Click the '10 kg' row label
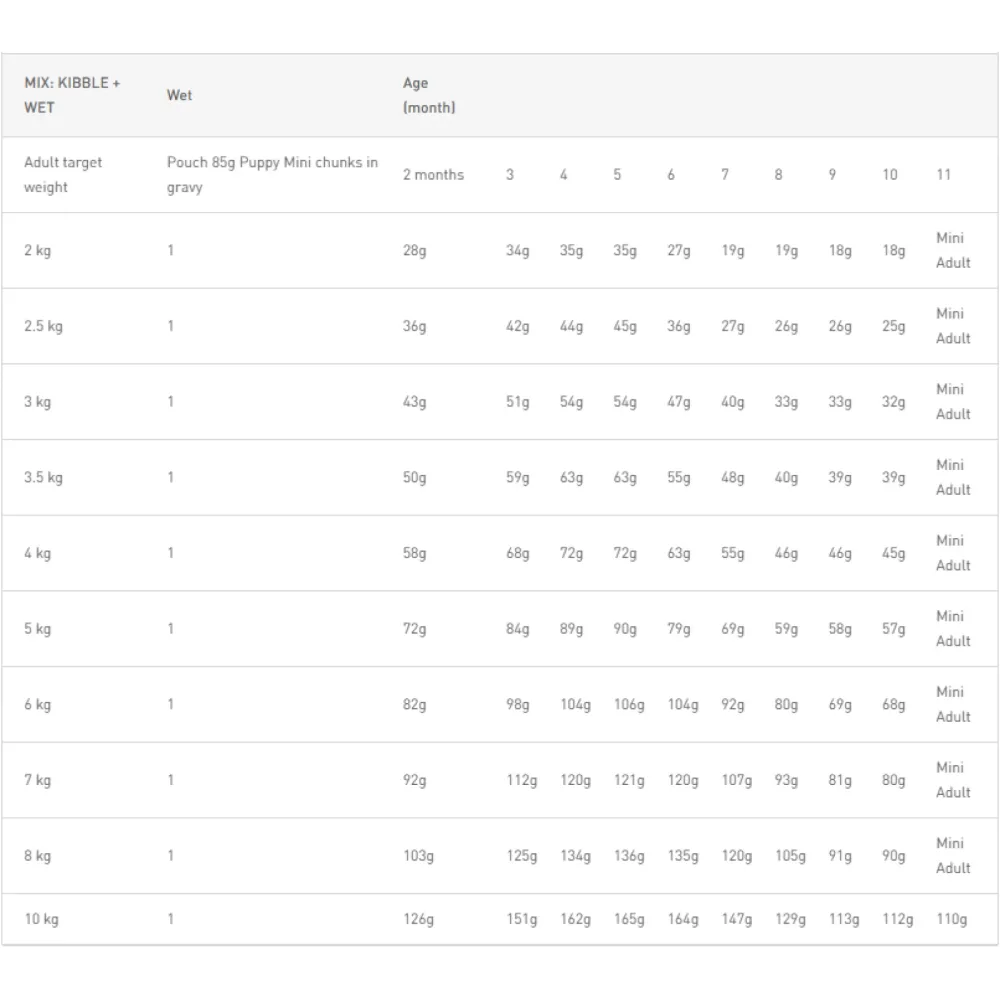This screenshot has height=1000, width=1000. click(41, 919)
